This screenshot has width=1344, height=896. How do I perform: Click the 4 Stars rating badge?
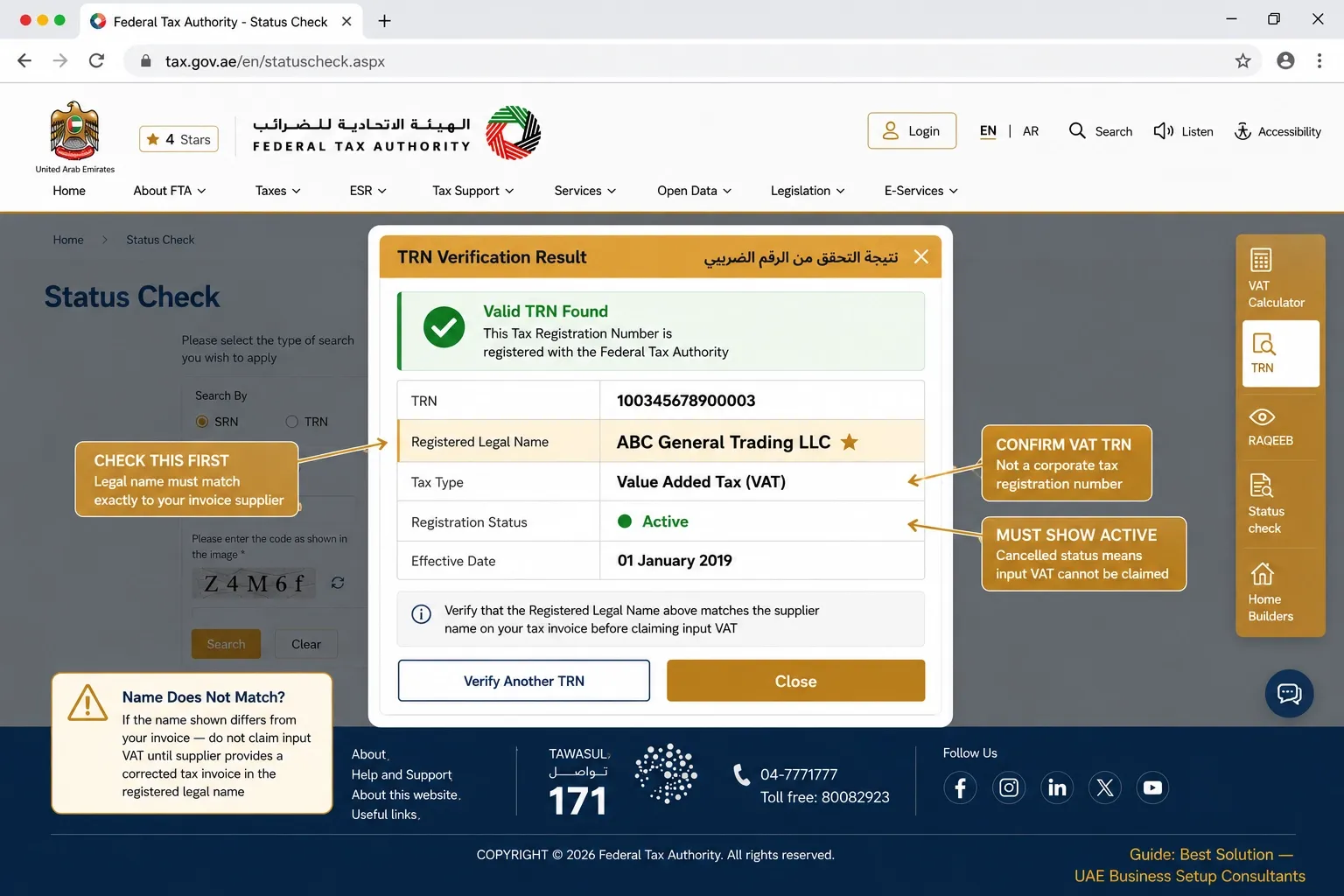pyautogui.click(x=178, y=139)
